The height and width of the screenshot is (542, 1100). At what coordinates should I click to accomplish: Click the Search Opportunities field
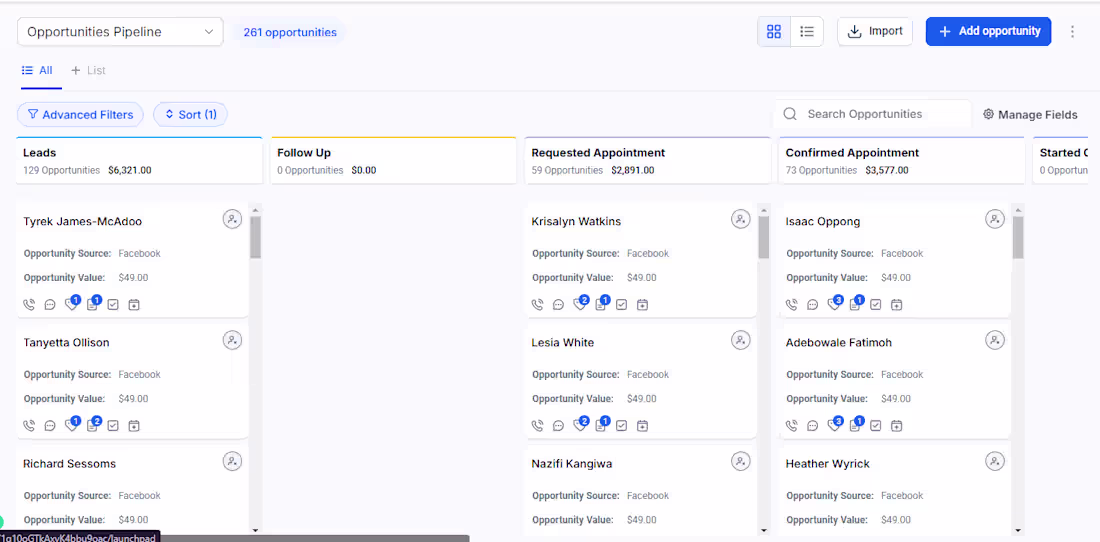point(880,114)
